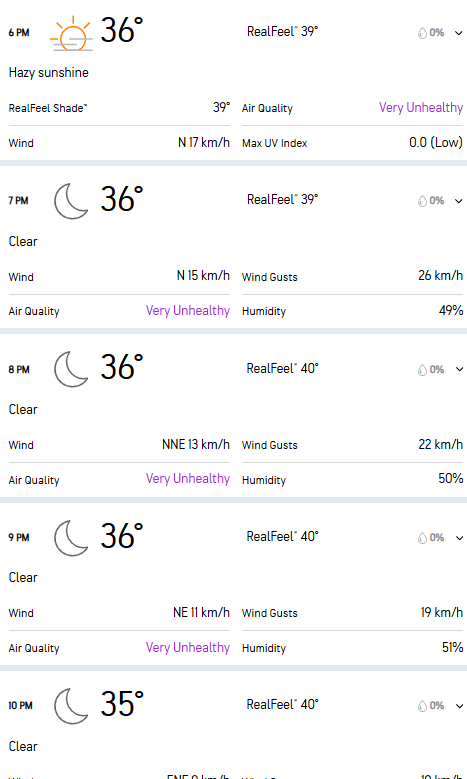This screenshot has height=779, width=467.
Task: Click the moon icon for 7 PM
Action: pyautogui.click(x=71, y=201)
